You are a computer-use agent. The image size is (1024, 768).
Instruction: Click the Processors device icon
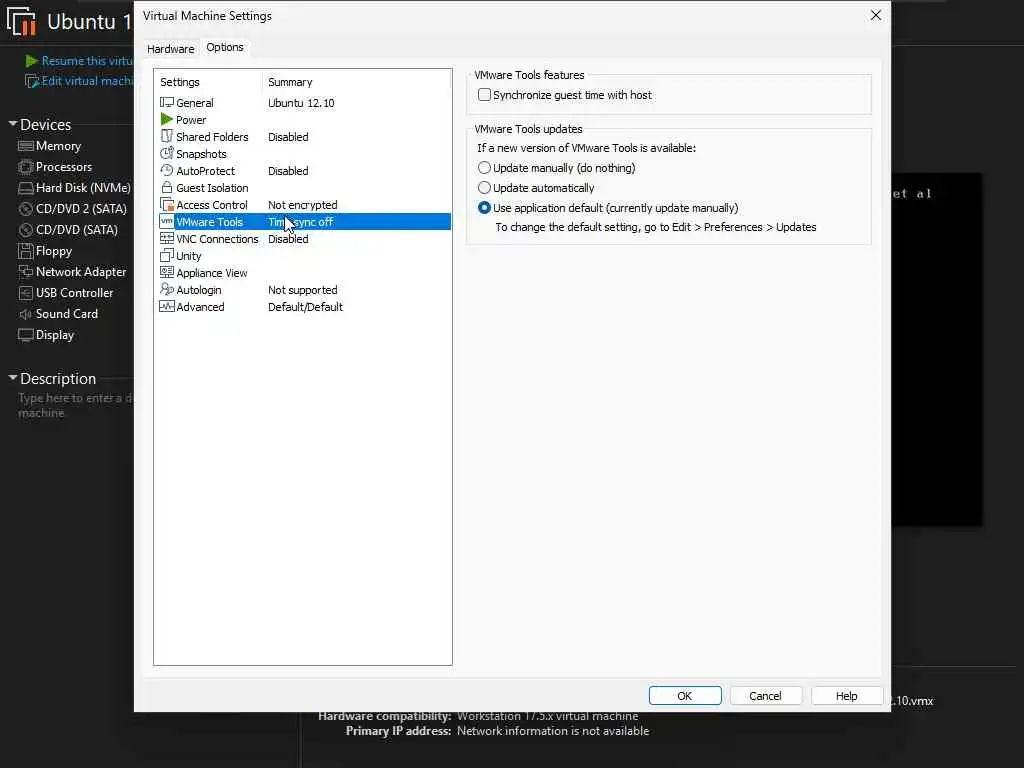(25, 167)
